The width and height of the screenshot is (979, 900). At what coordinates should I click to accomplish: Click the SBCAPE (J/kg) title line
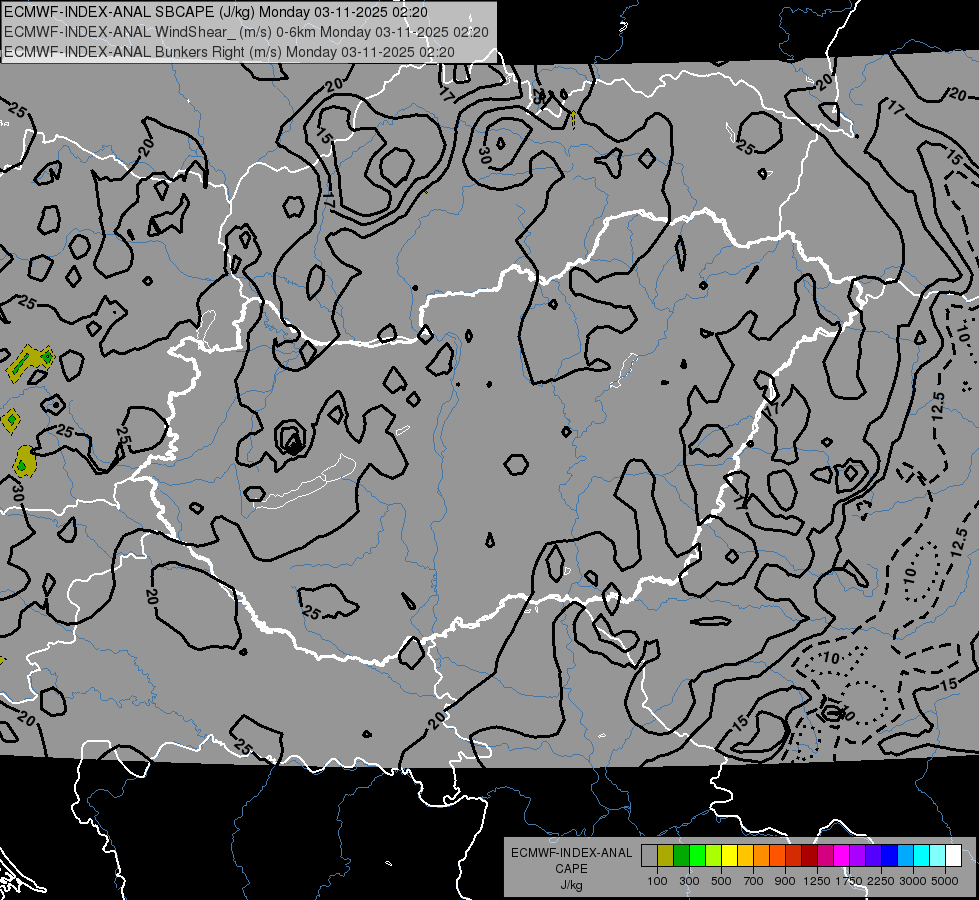(x=216, y=12)
